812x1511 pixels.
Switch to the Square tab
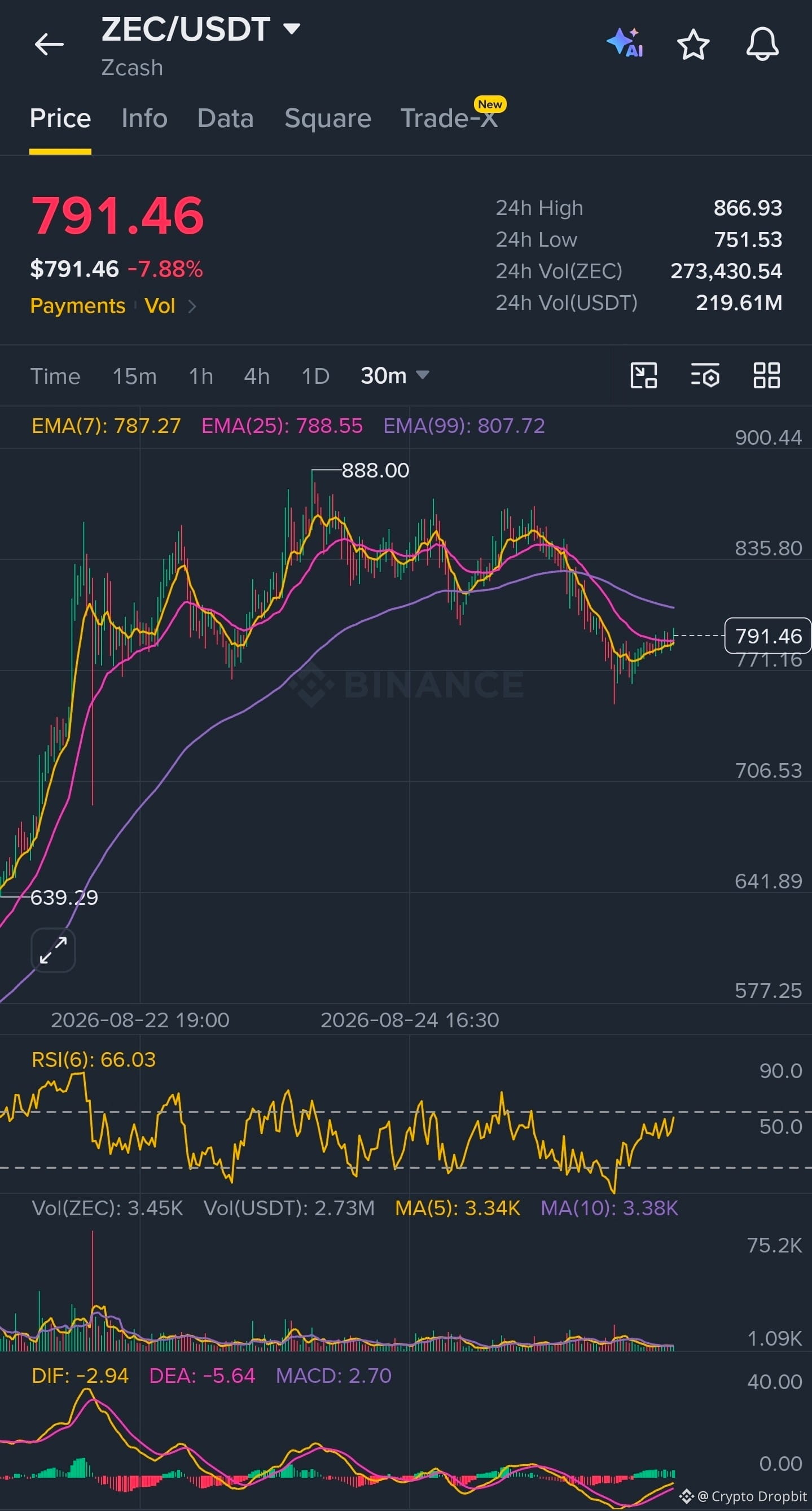(x=328, y=119)
